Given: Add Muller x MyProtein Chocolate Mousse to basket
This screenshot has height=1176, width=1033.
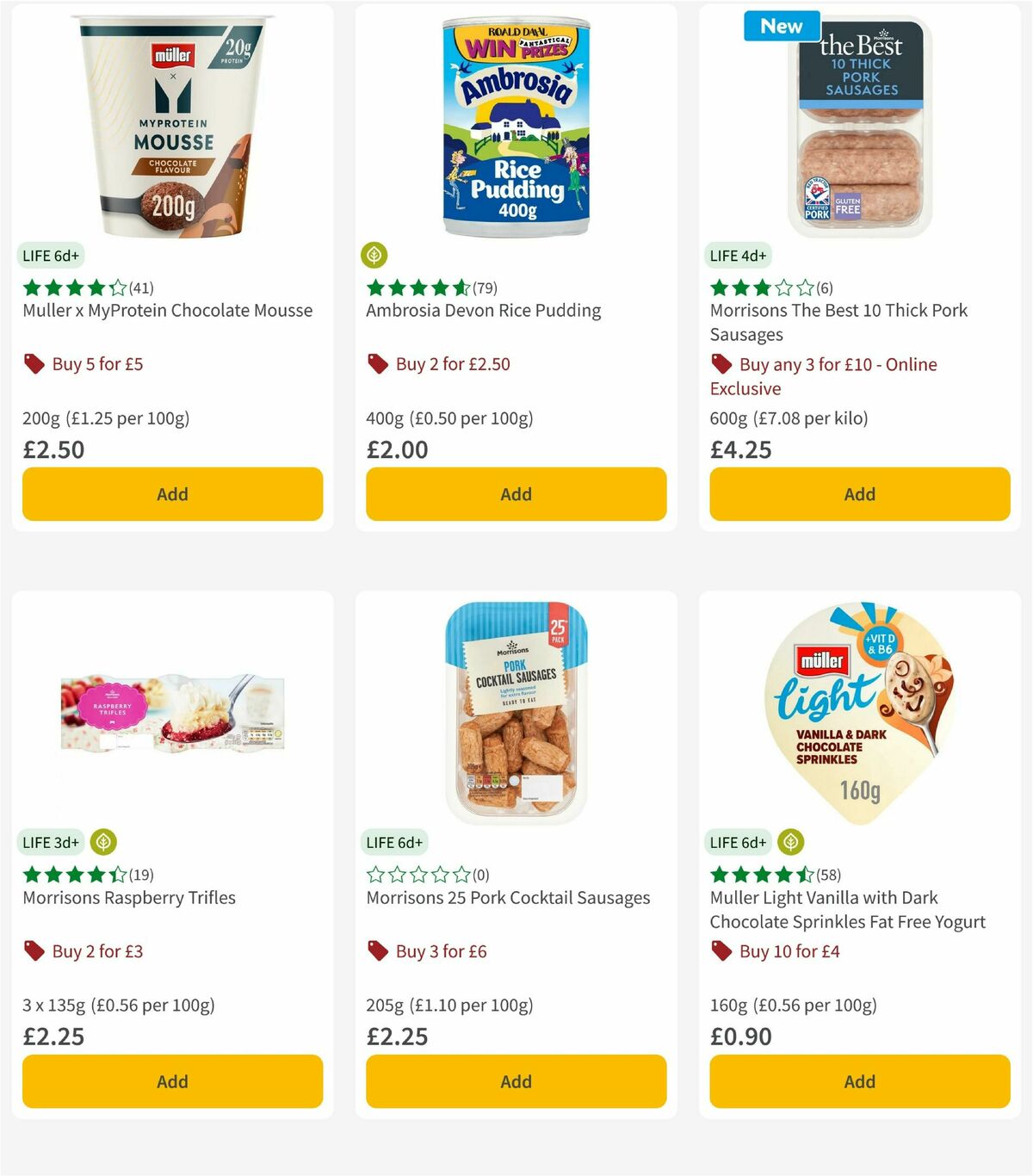Looking at the screenshot, I should (x=172, y=494).
